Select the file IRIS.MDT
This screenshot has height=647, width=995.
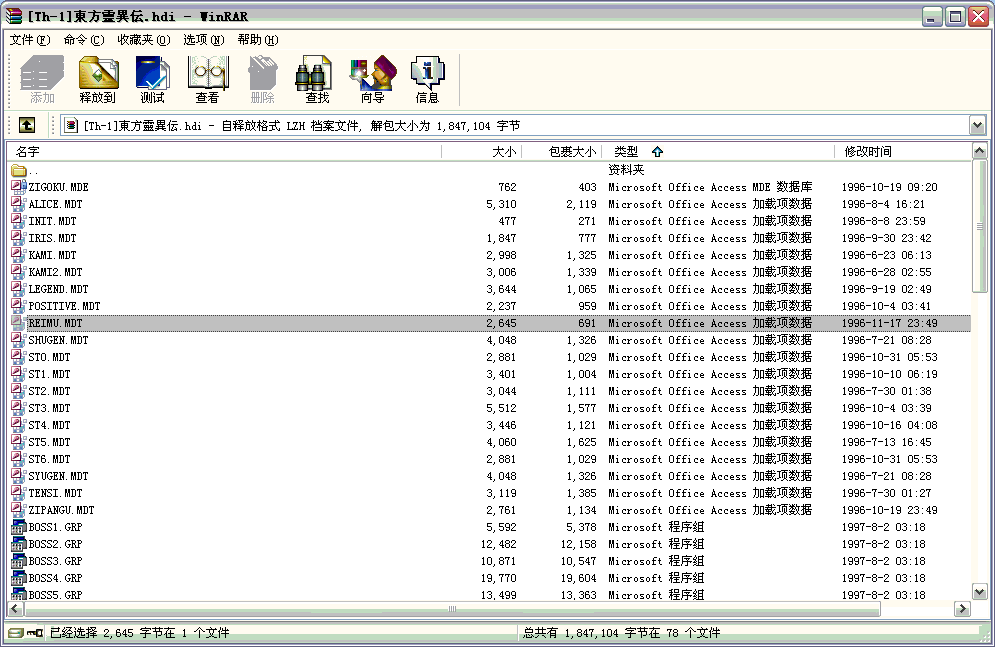52,238
